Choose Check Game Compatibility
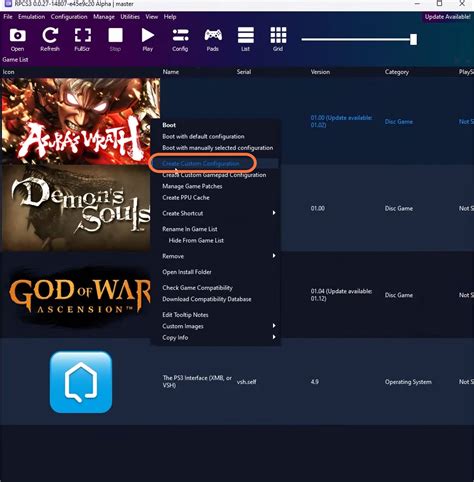 (x=197, y=288)
